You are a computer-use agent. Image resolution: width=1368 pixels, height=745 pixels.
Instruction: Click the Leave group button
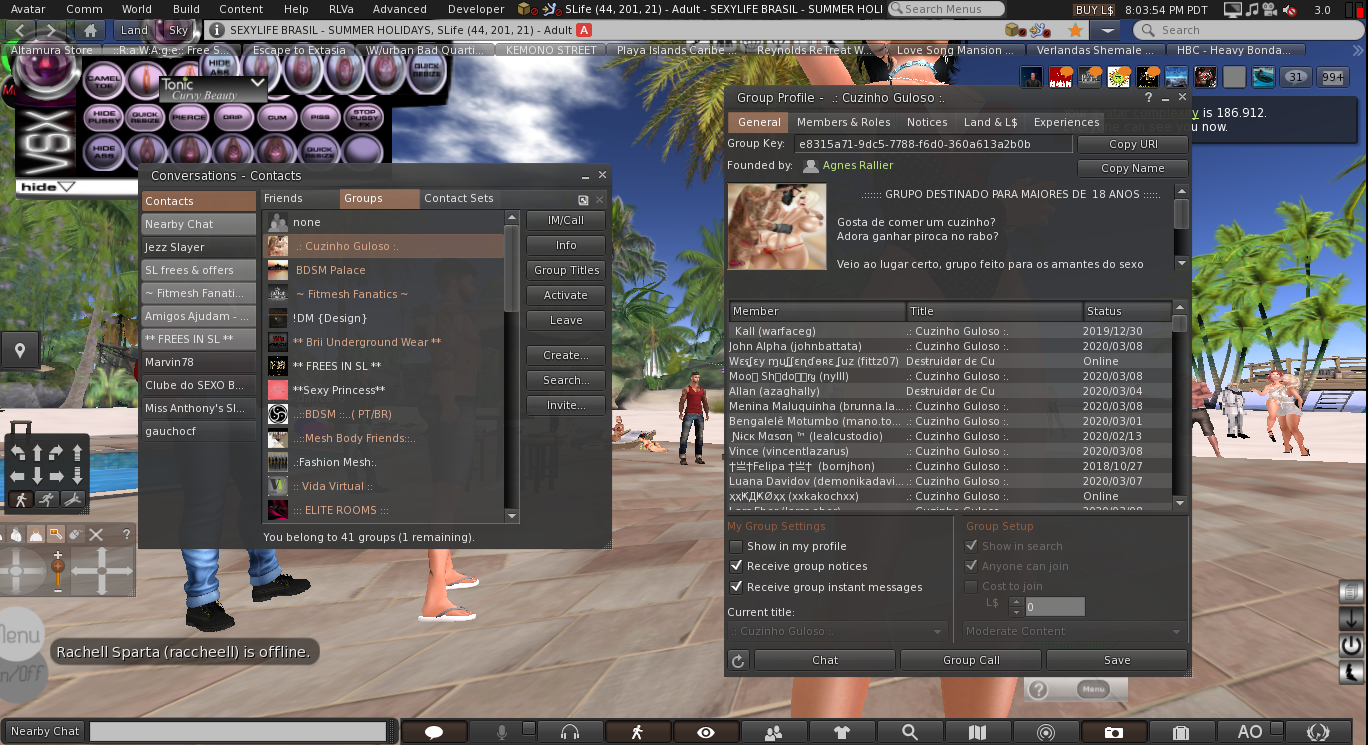566,320
